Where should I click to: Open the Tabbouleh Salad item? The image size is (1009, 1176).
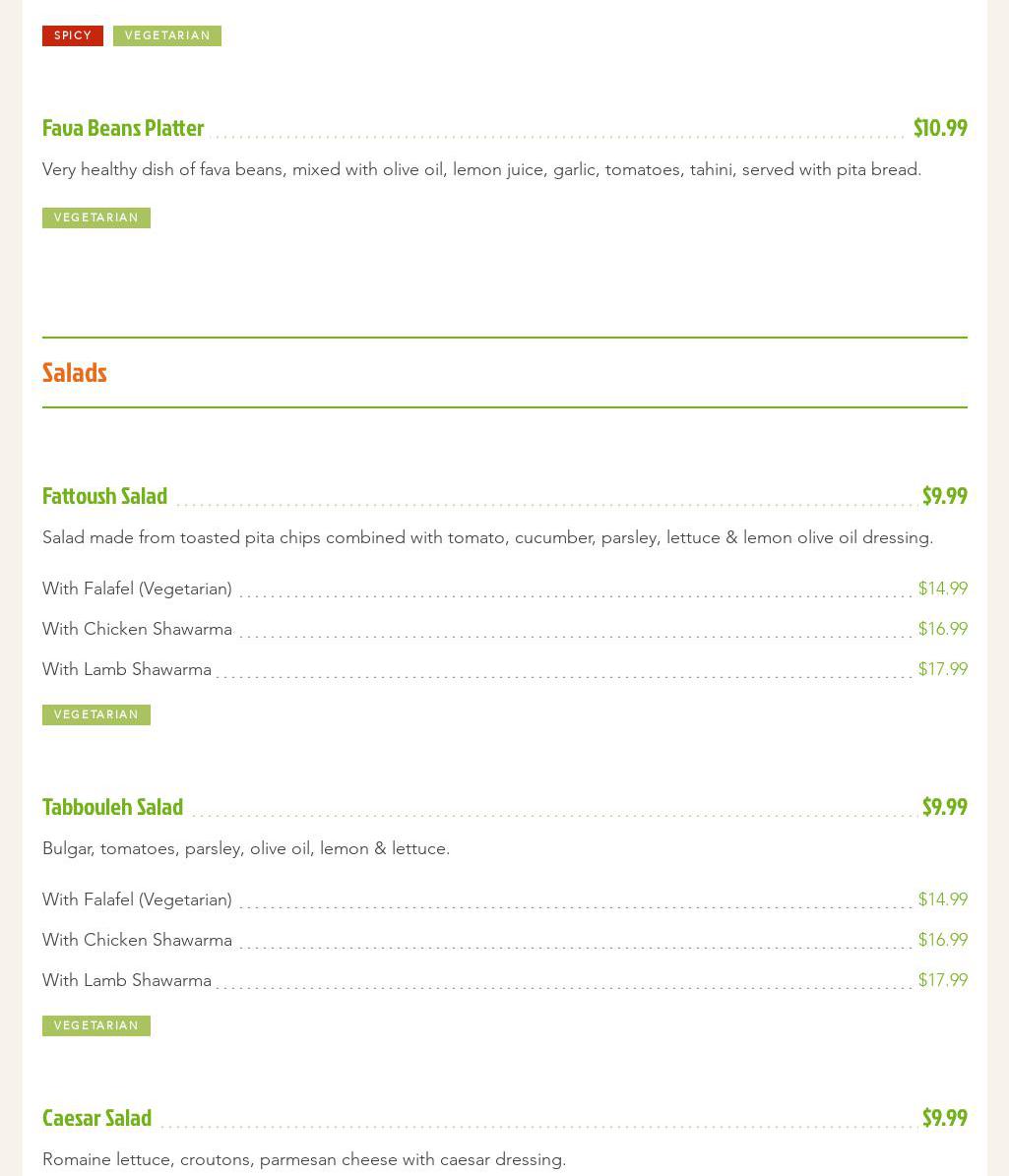click(113, 807)
